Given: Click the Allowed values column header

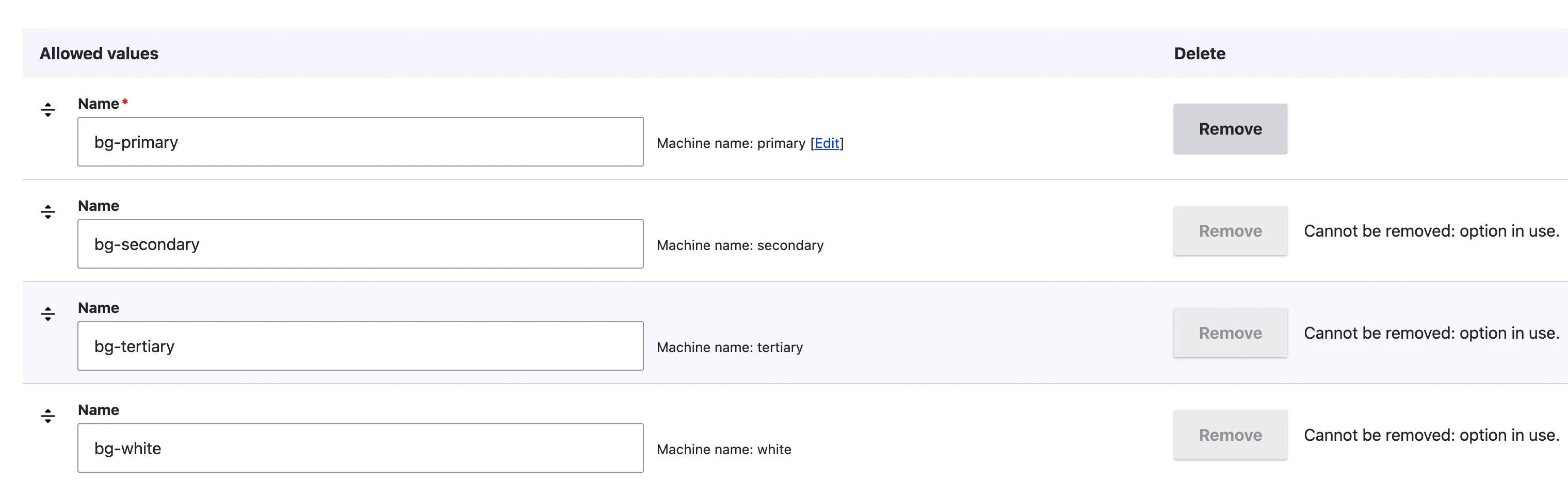Looking at the screenshot, I should tap(99, 54).
